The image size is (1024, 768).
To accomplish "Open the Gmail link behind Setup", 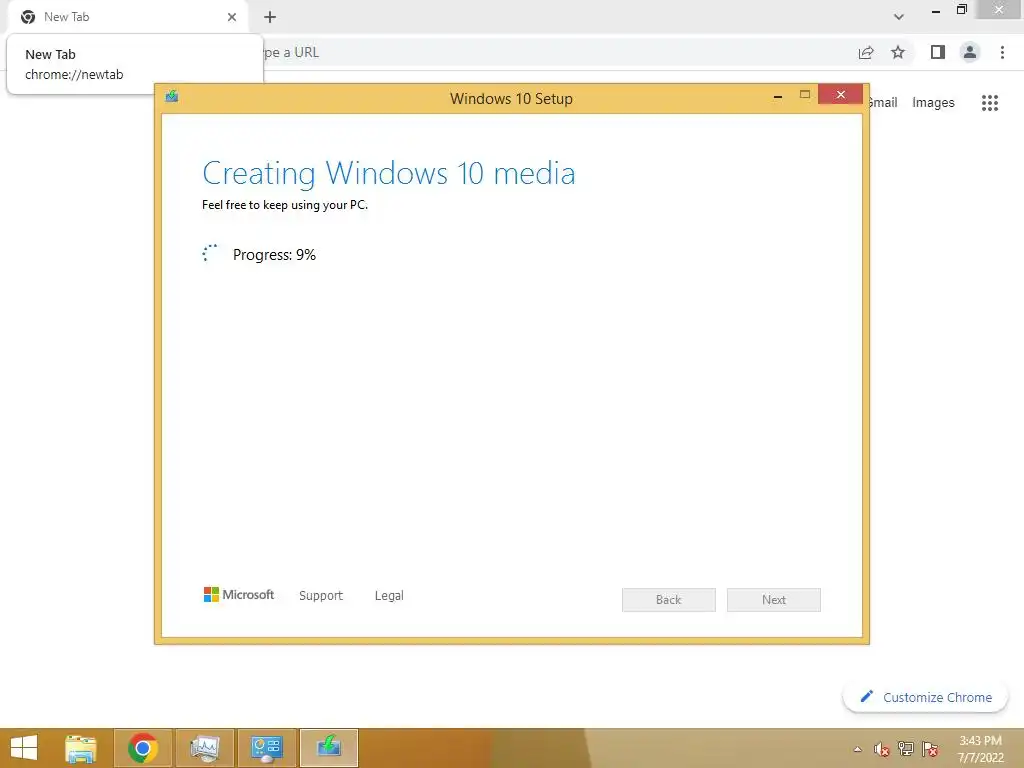I will [884, 103].
